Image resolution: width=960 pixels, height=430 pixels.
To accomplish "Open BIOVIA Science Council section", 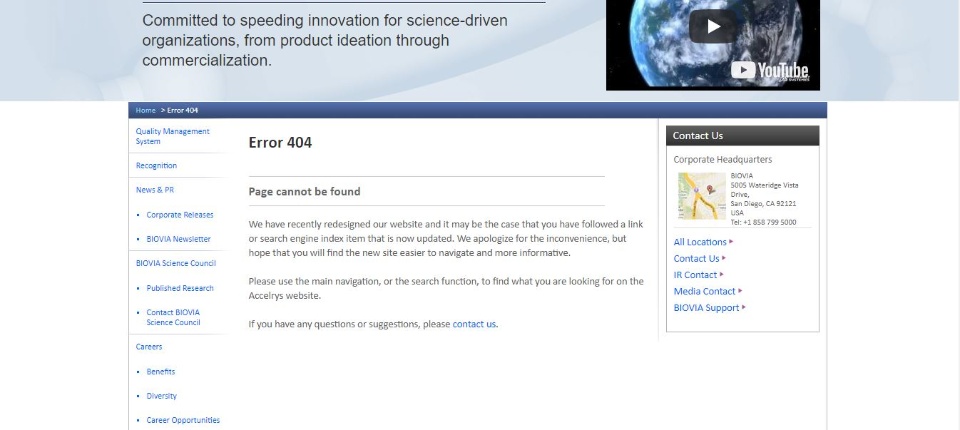I will (x=176, y=263).
